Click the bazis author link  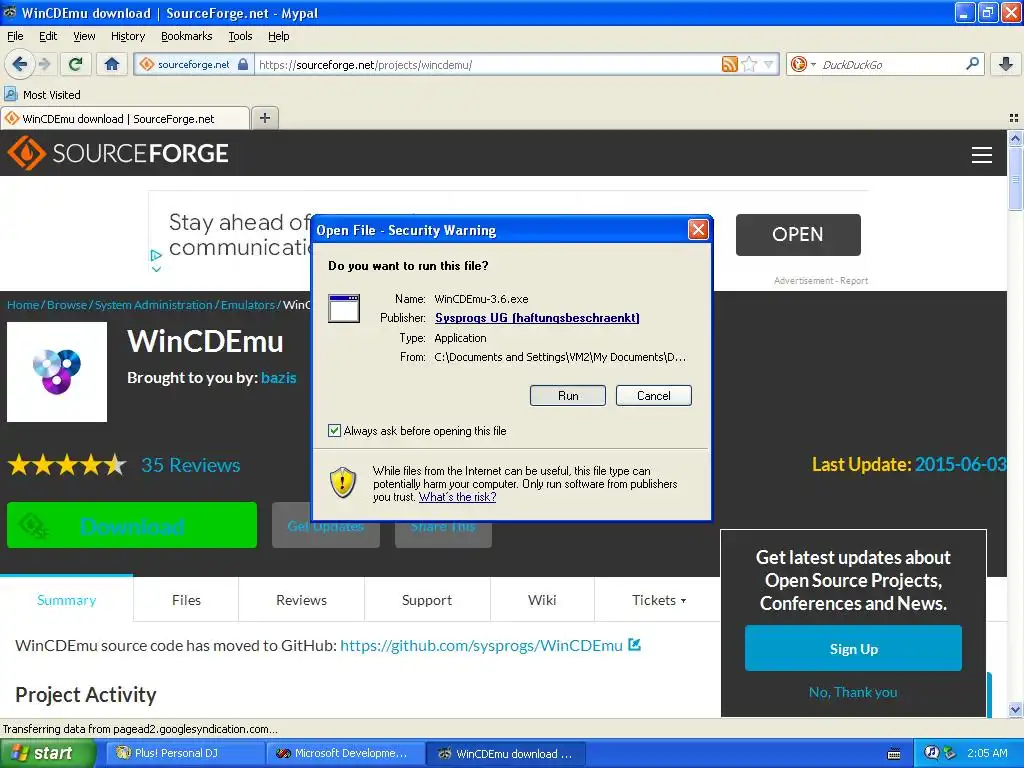pyautogui.click(x=279, y=377)
